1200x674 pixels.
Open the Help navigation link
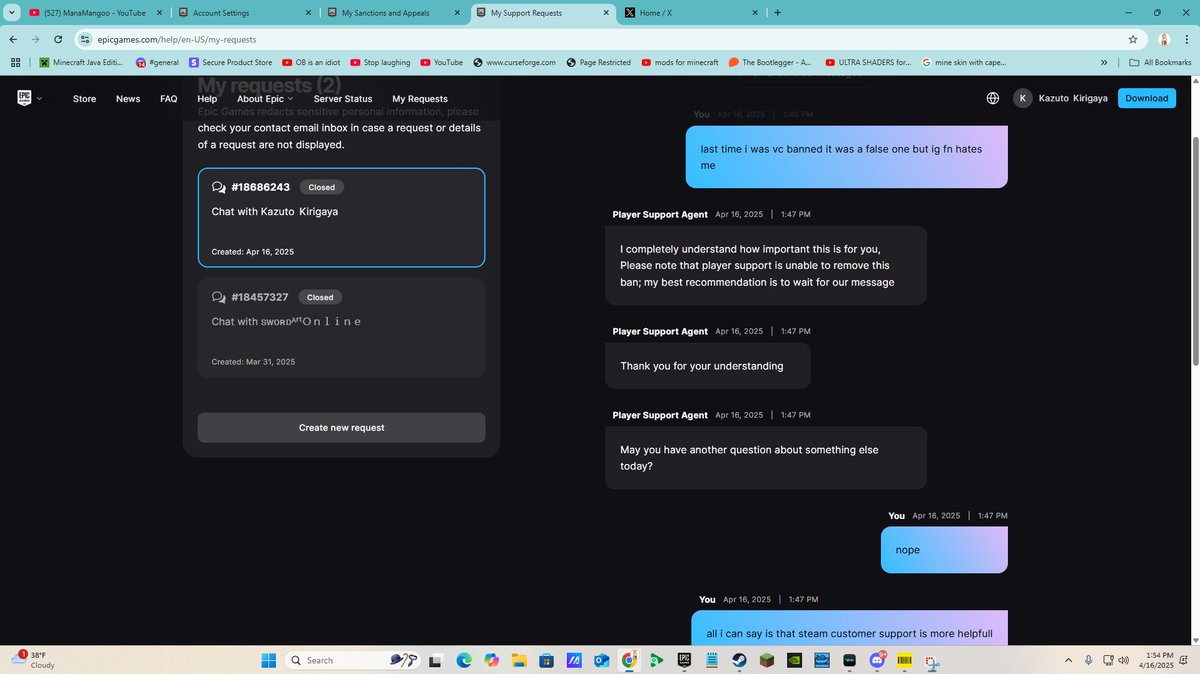coord(207,99)
